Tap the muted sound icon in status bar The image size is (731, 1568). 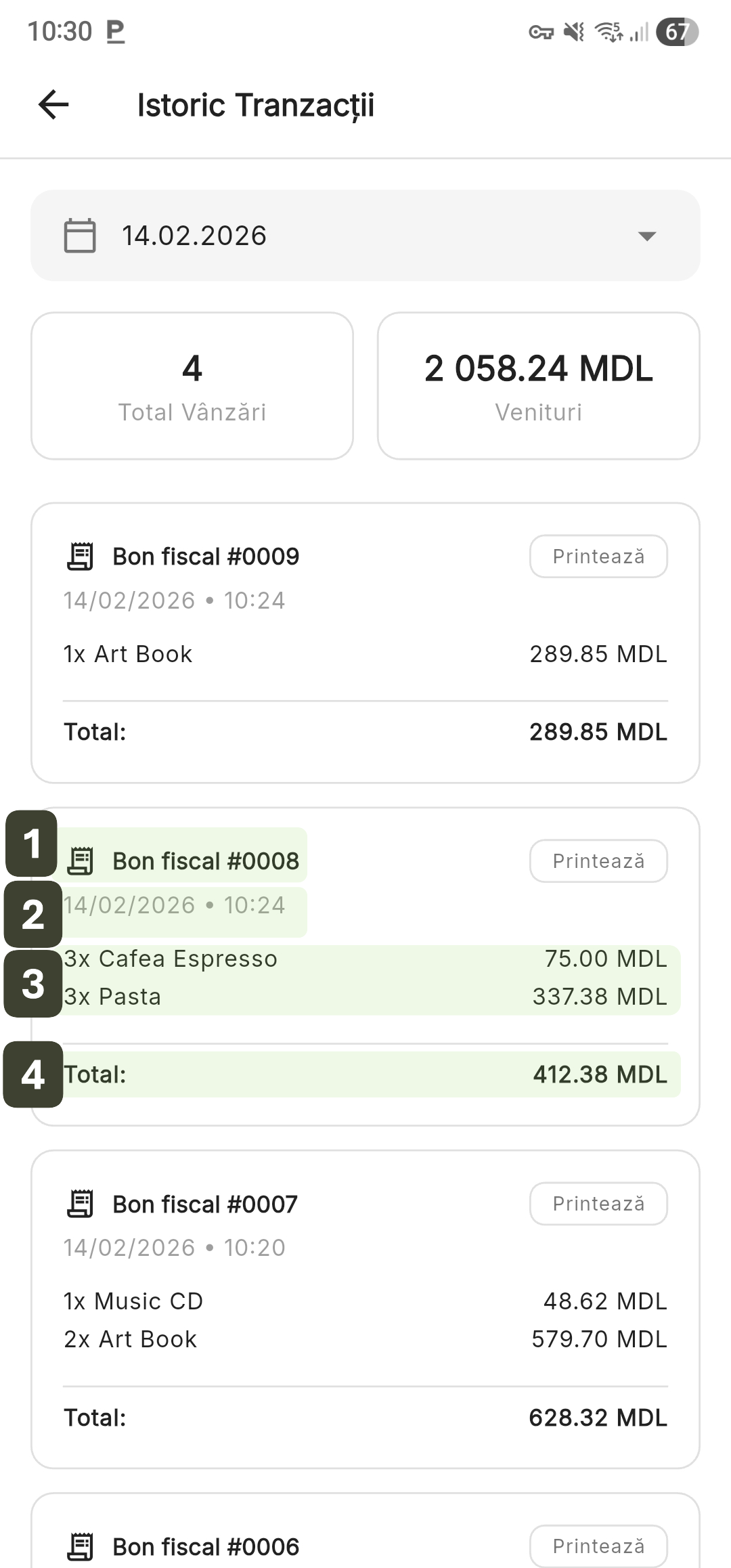(x=574, y=32)
